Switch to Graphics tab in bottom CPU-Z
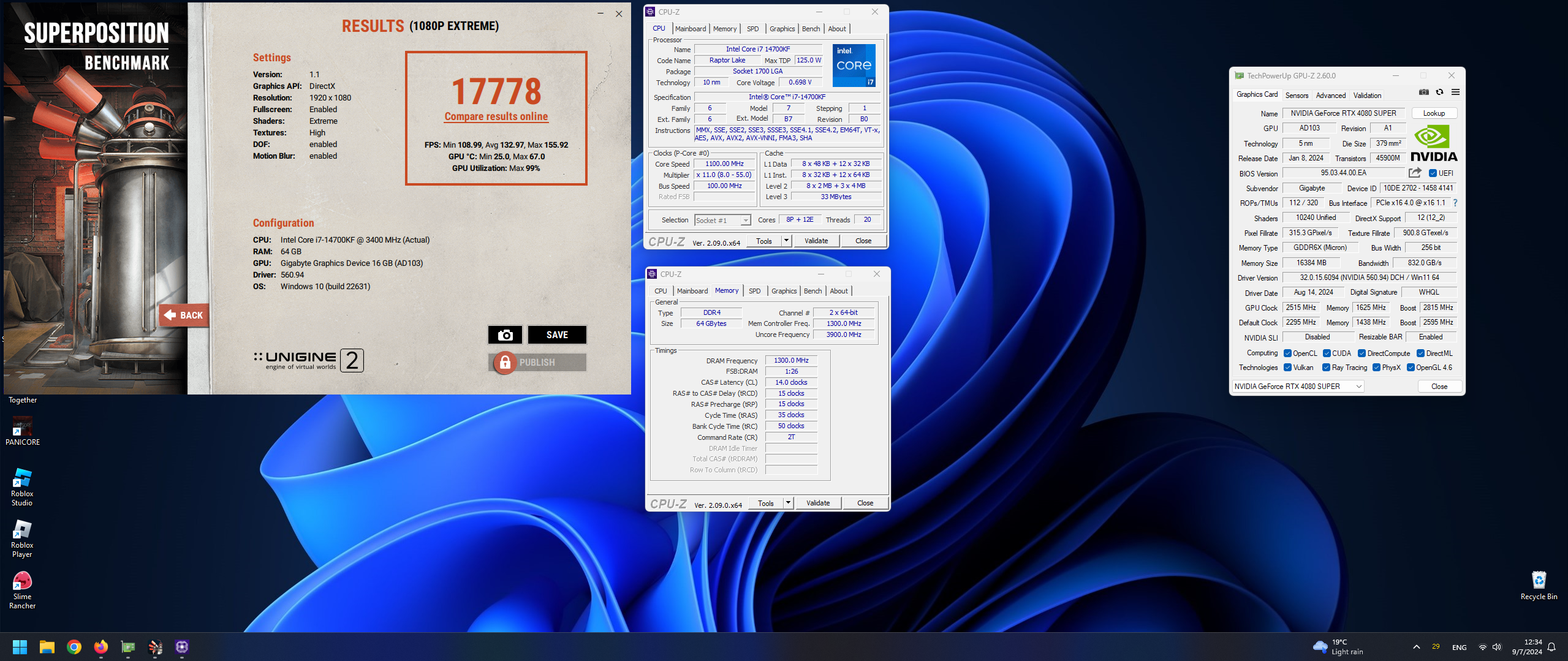The width and height of the screenshot is (1568, 661). tap(784, 291)
